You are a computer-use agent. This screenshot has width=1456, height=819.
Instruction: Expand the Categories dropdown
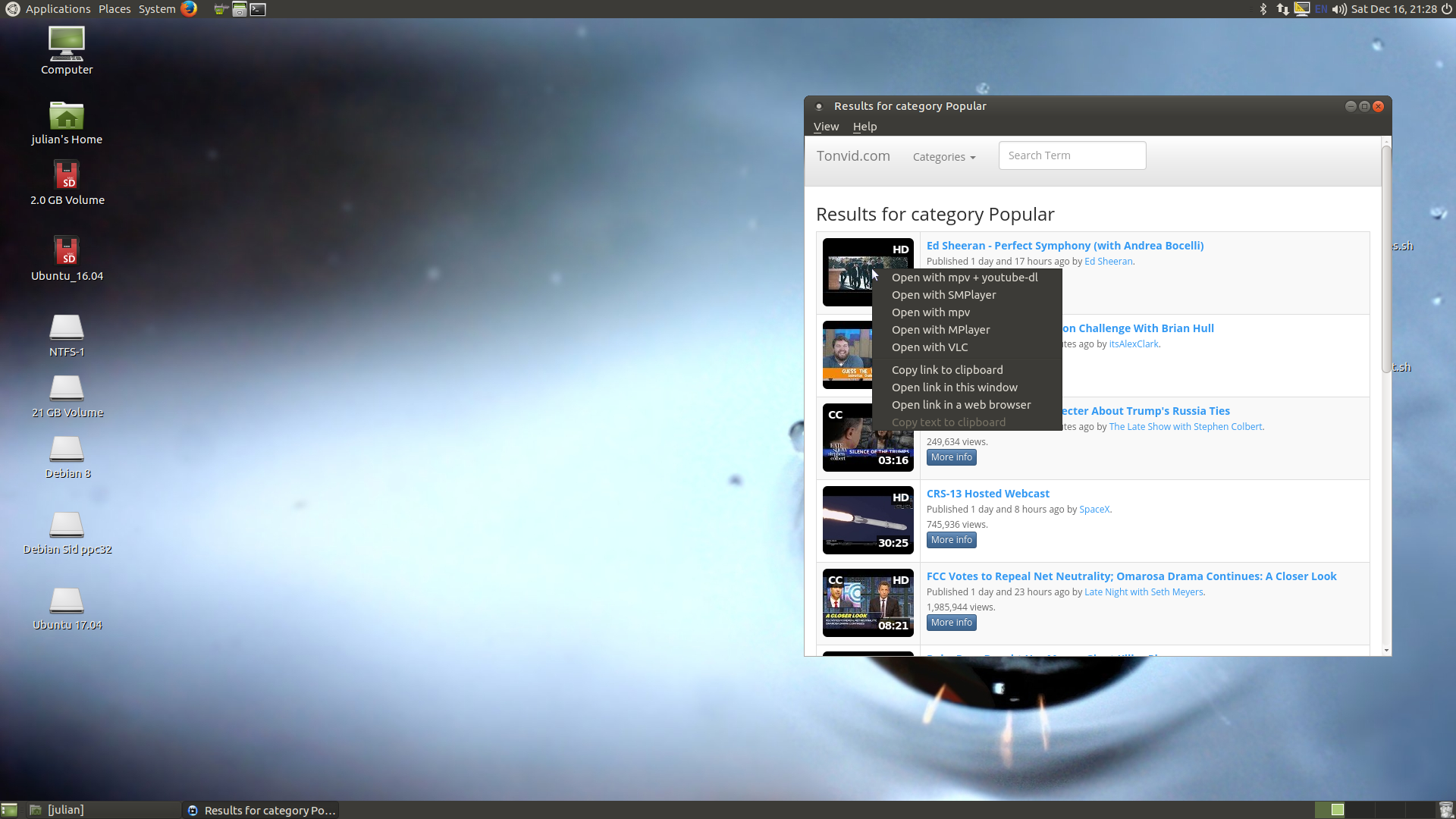point(943,157)
